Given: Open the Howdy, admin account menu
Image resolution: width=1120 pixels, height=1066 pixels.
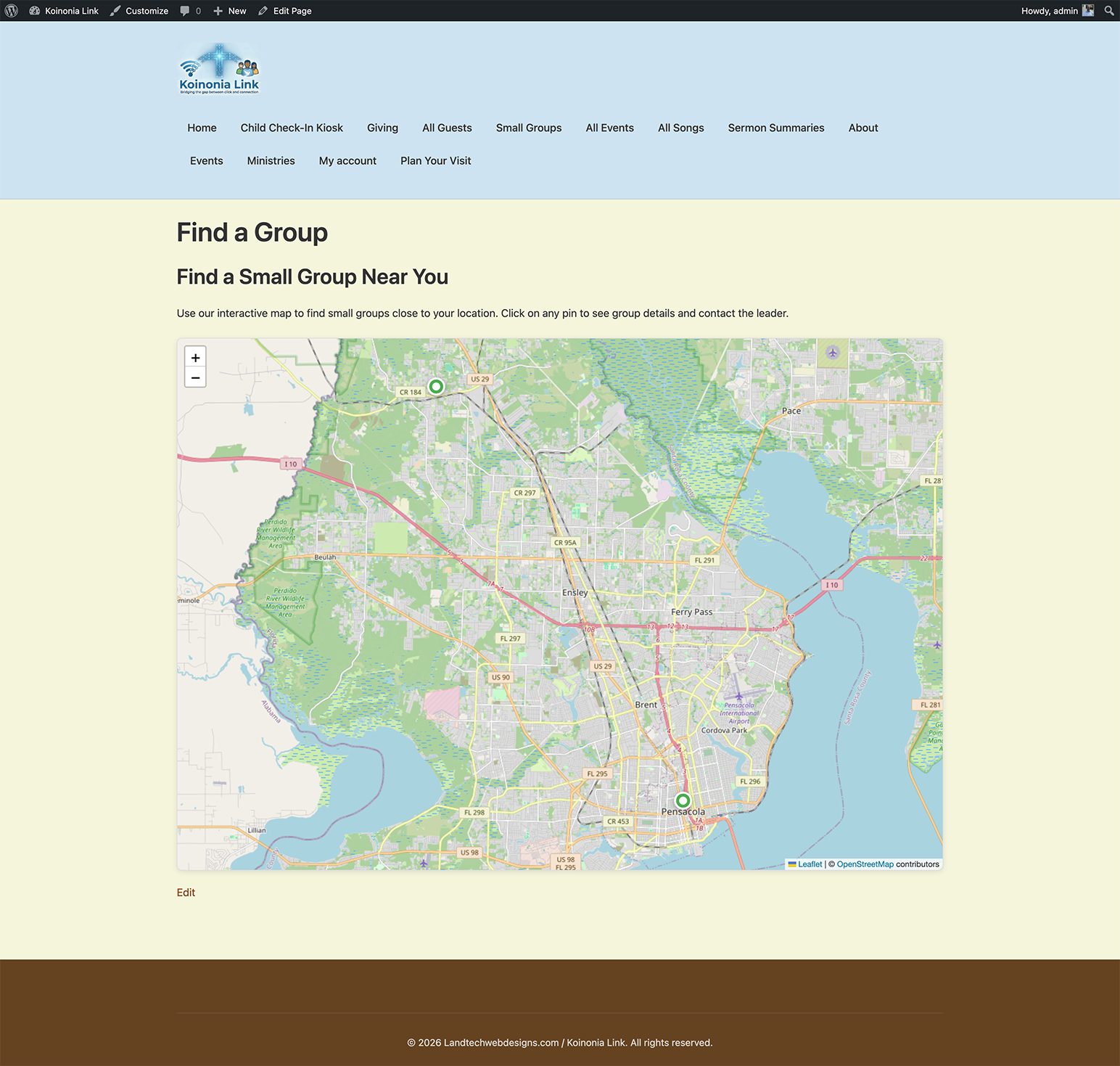Looking at the screenshot, I should point(1057,11).
